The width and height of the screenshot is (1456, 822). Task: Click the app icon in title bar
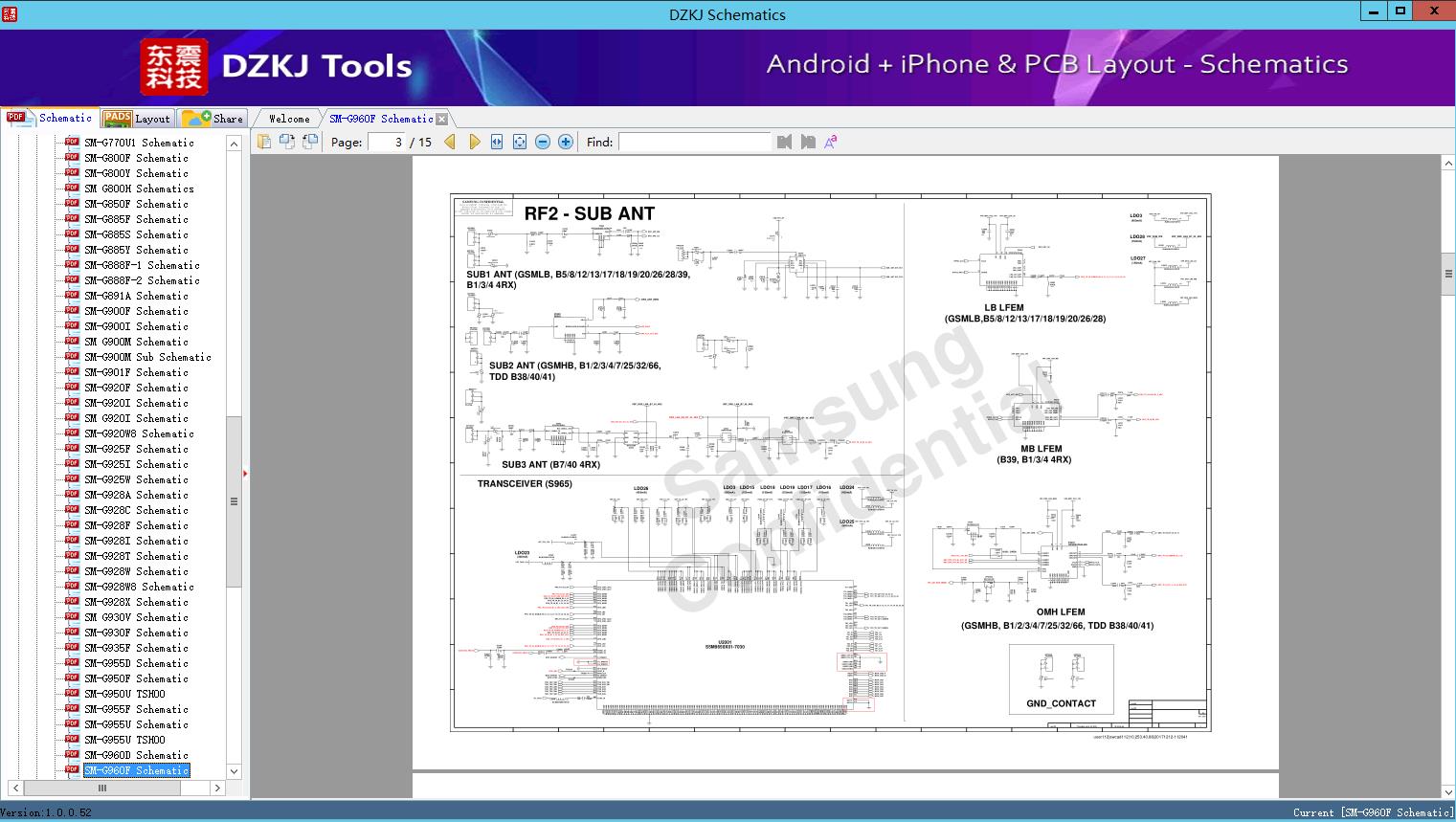tap(10, 13)
